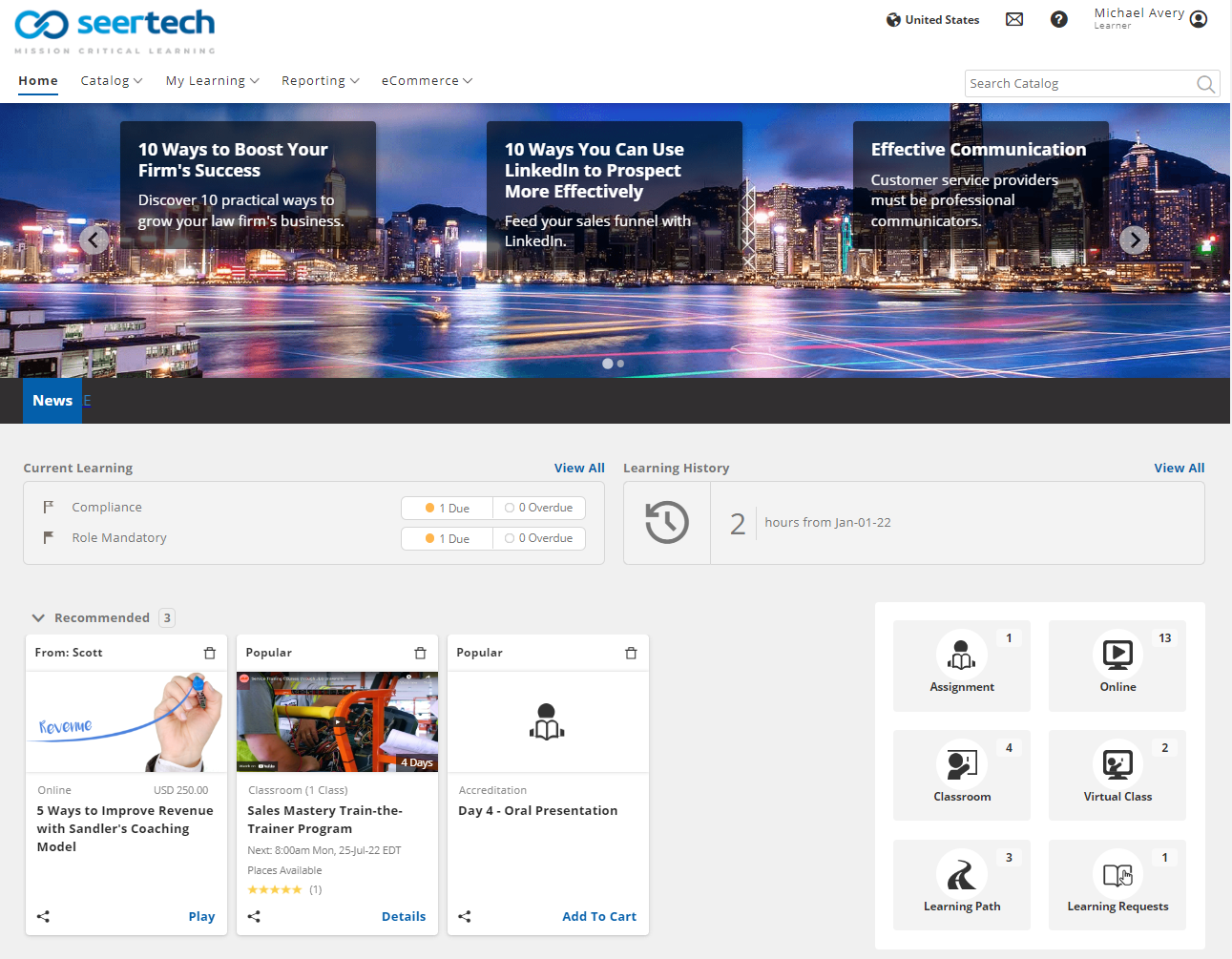Open the eCommerce menu
Image resolution: width=1232 pixels, height=959 pixels.
[427, 81]
